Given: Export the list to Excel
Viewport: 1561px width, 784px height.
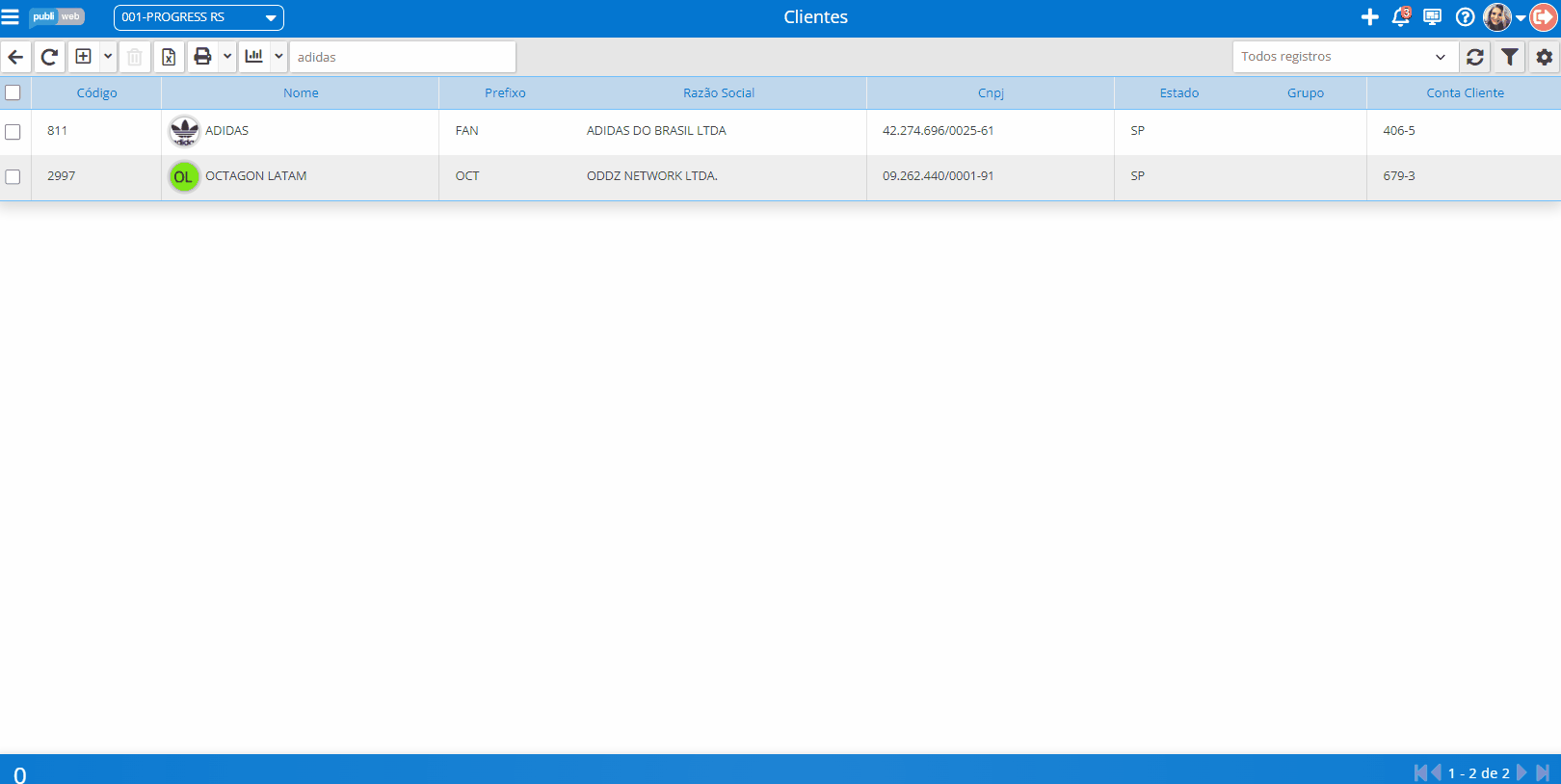Looking at the screenshot, I should (169, 57).
